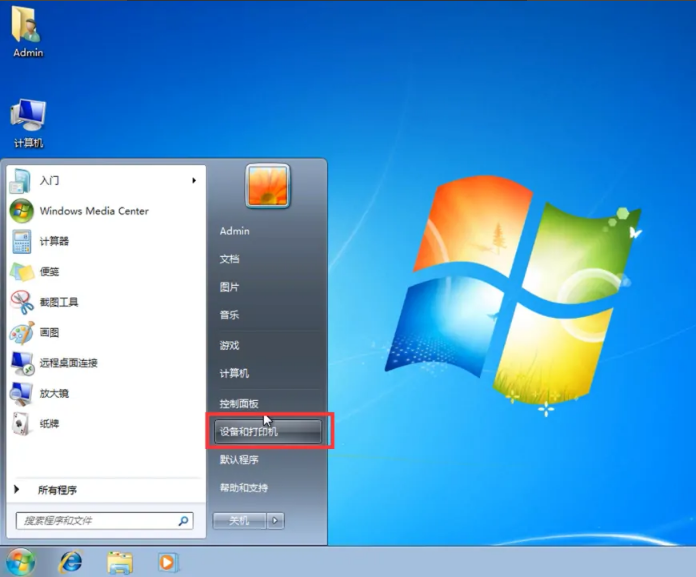Launch the 远程桌面连接 icon
696x577 pixels.
coord(21,363)
